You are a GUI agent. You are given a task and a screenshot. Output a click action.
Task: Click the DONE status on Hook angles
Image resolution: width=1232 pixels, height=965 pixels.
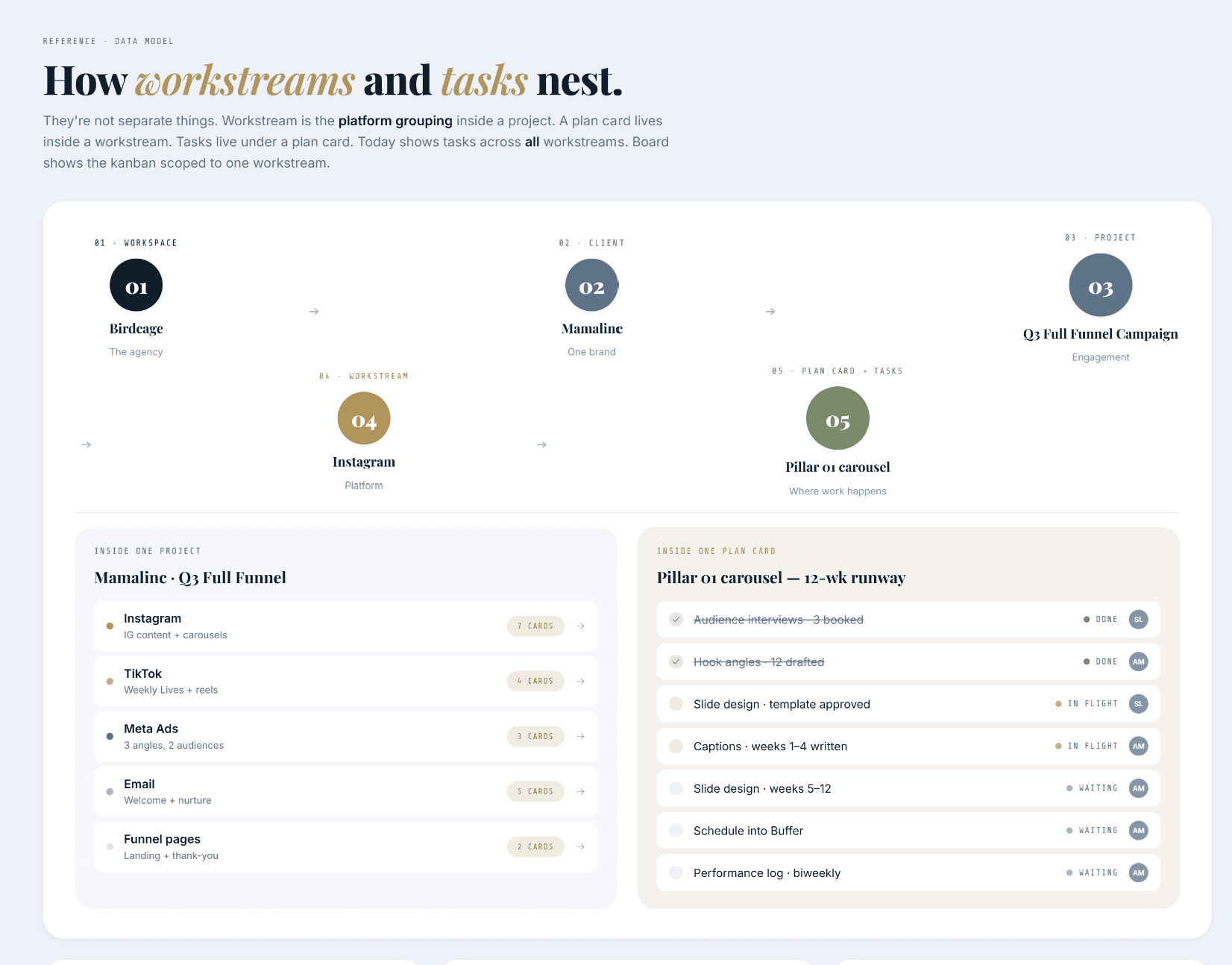(1100, 661)
